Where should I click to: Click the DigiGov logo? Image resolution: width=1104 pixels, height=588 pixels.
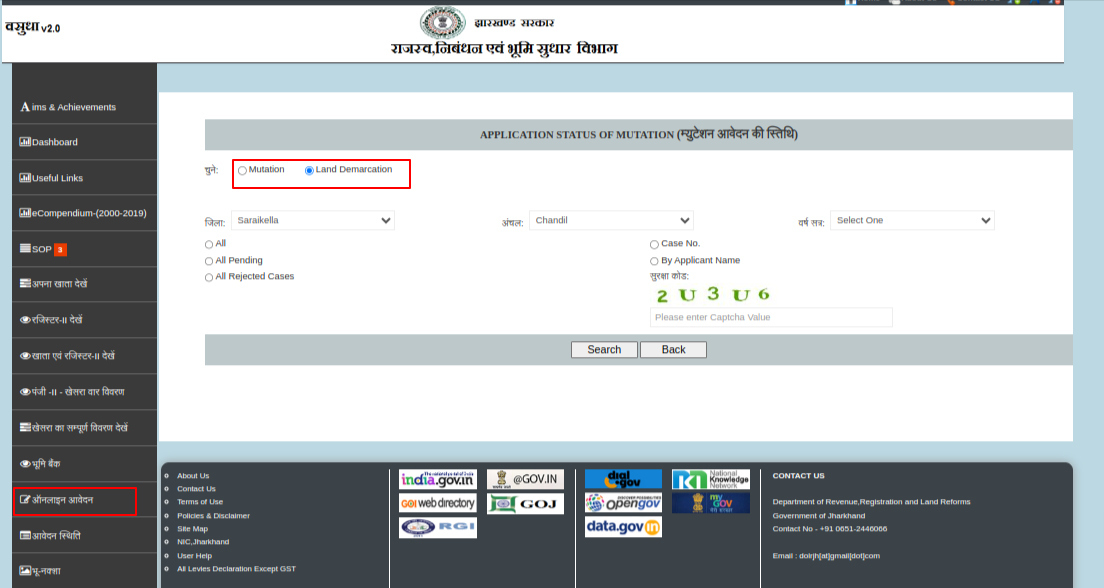[x=622, y=479]
